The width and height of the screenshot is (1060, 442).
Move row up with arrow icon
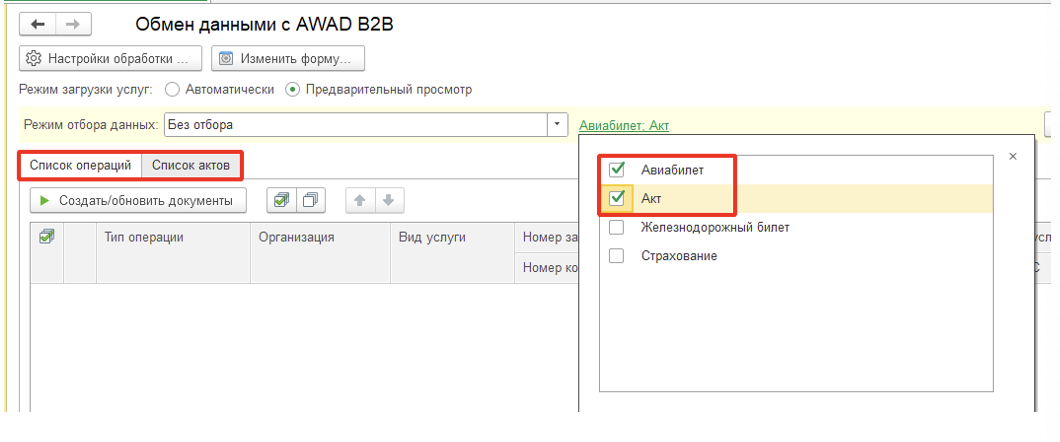[x=360, y=201]
